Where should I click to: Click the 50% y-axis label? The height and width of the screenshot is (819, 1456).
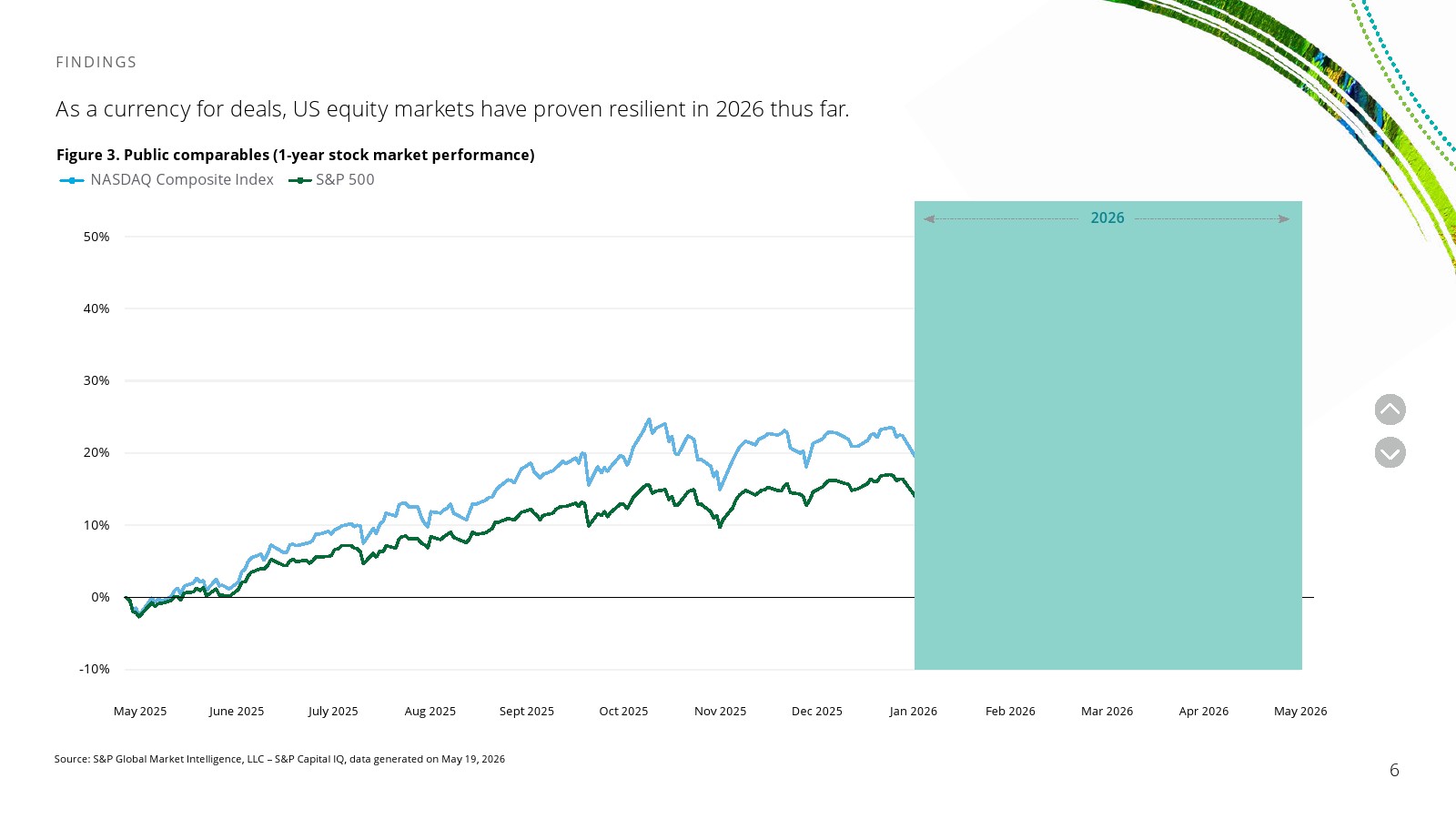click(x=96, y=237)
